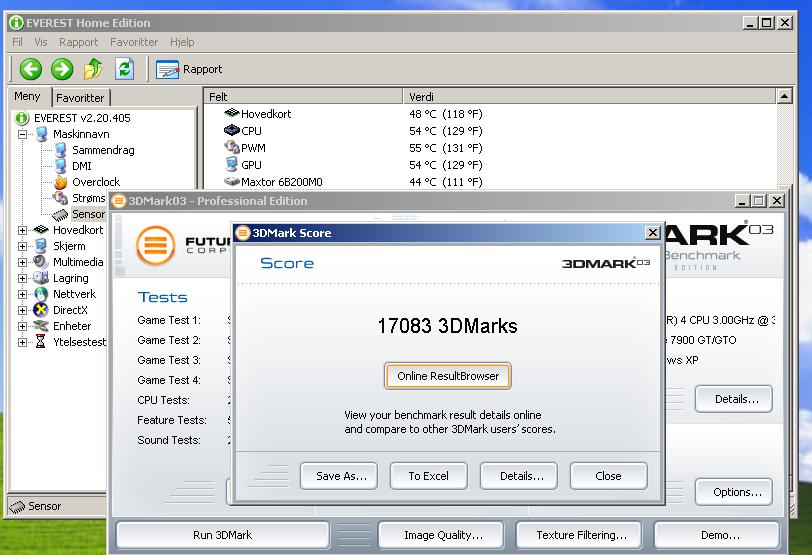
Task: Click the PWM temperature row icon
Action: coord(231,148)
